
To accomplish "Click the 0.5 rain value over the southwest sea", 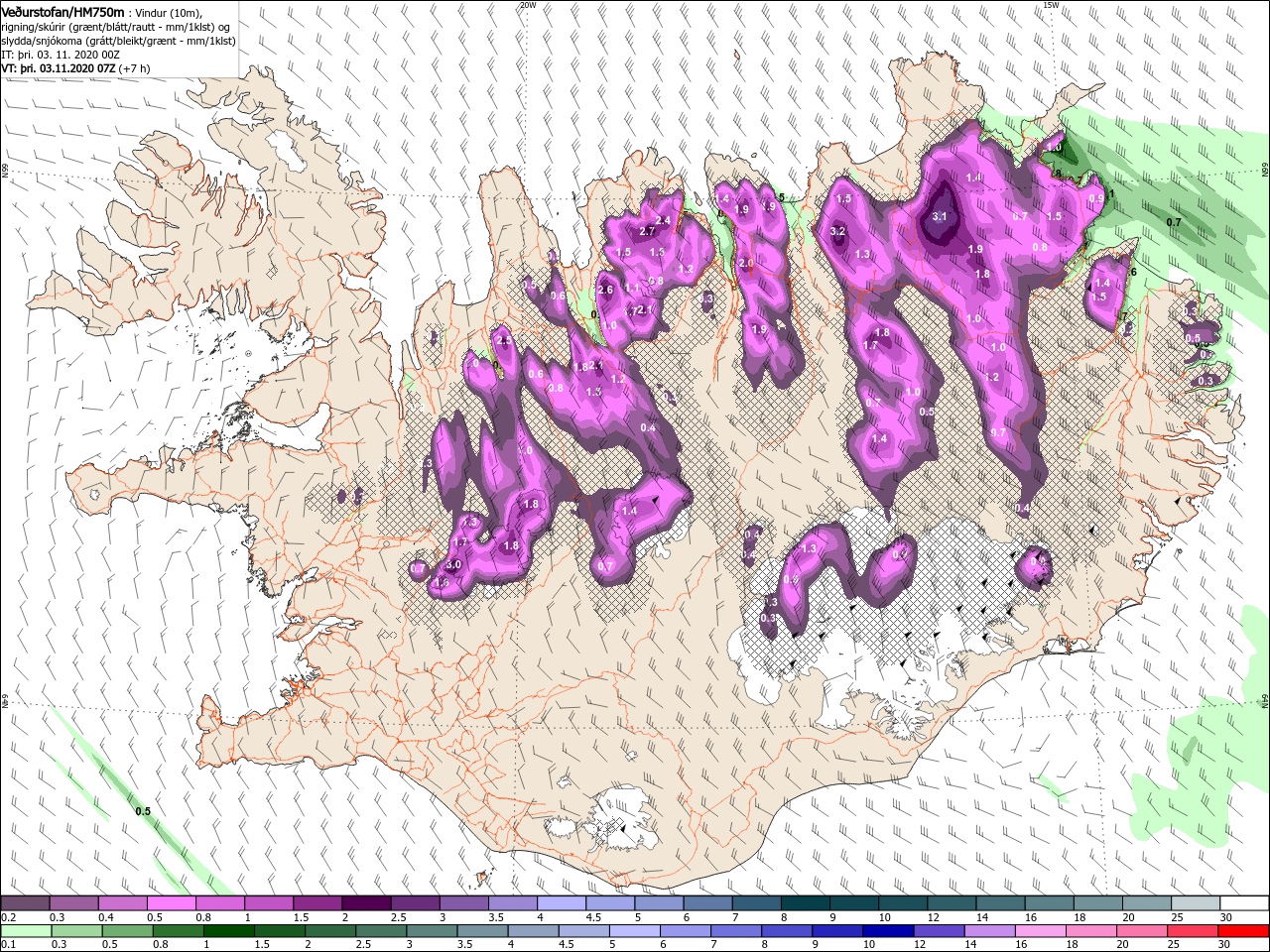I will [x=143, y=811].
